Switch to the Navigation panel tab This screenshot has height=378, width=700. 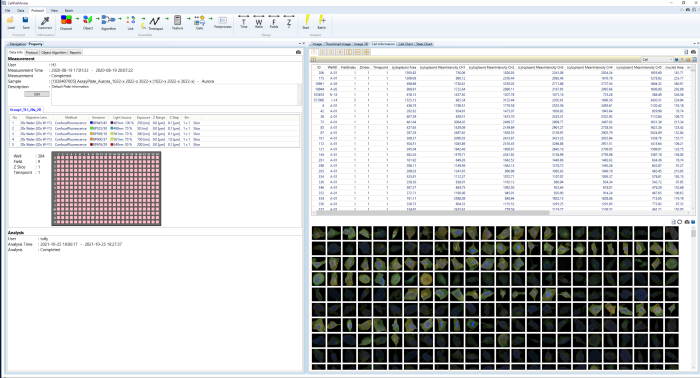click(18, 44)
